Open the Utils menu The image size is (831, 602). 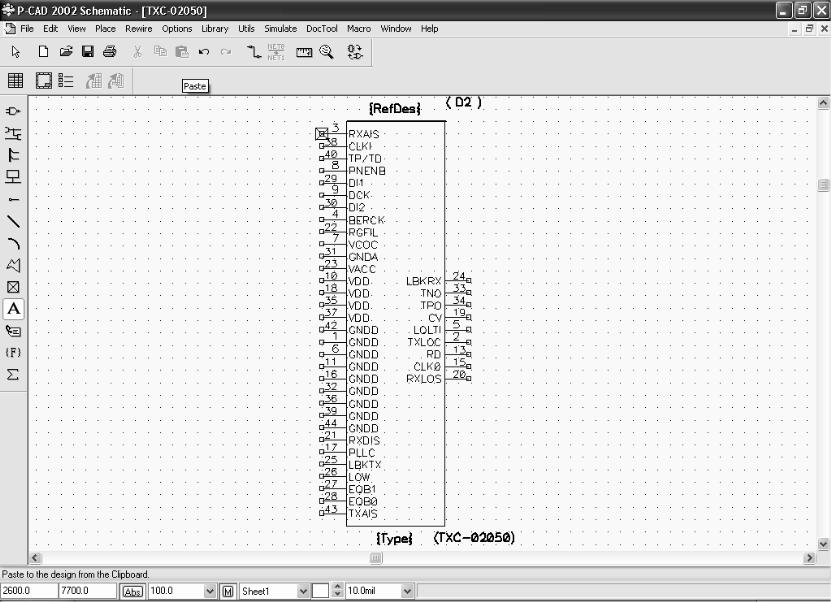[x=246, y=29]
